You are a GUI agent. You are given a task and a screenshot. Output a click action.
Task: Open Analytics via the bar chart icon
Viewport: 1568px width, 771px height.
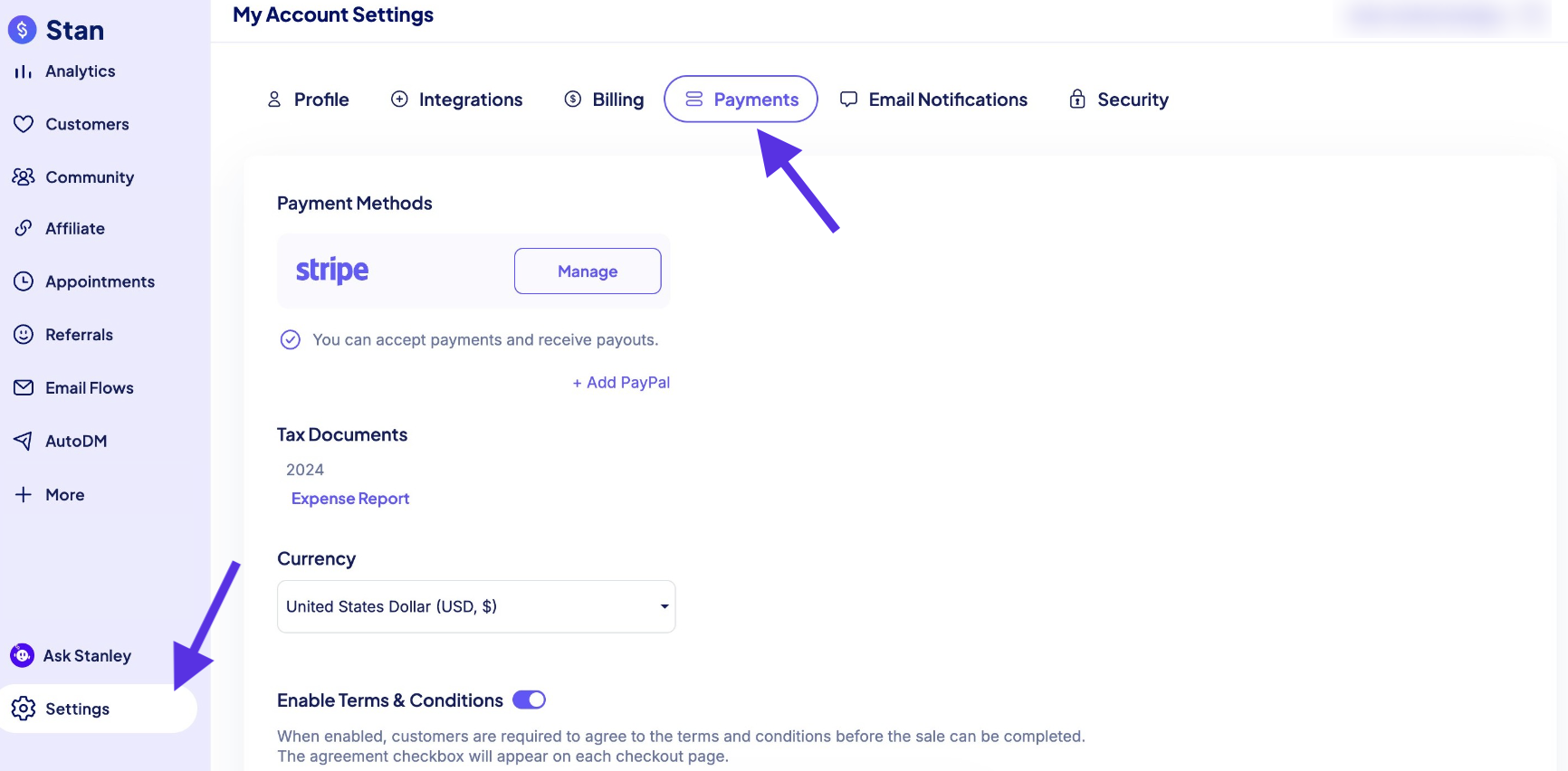[24, 71]
